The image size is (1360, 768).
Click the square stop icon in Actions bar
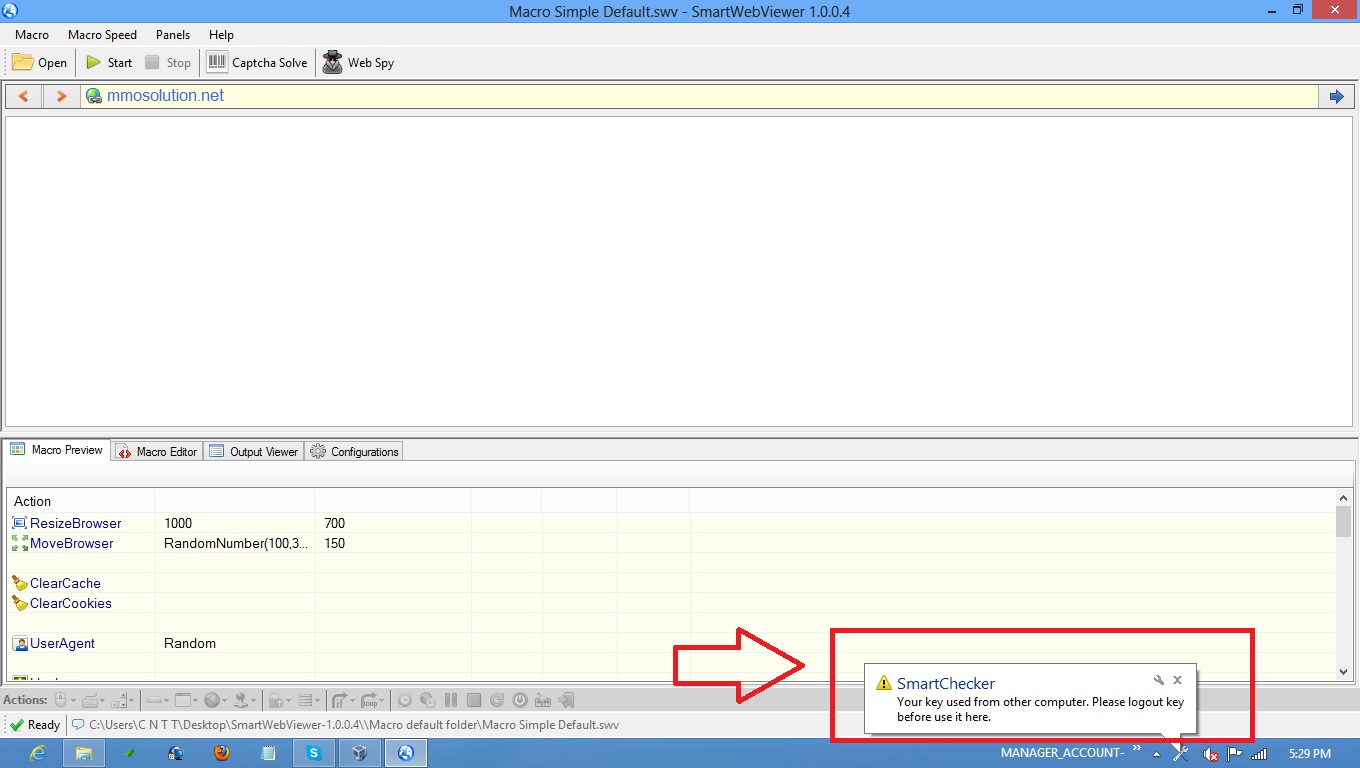tap(474, 700)
